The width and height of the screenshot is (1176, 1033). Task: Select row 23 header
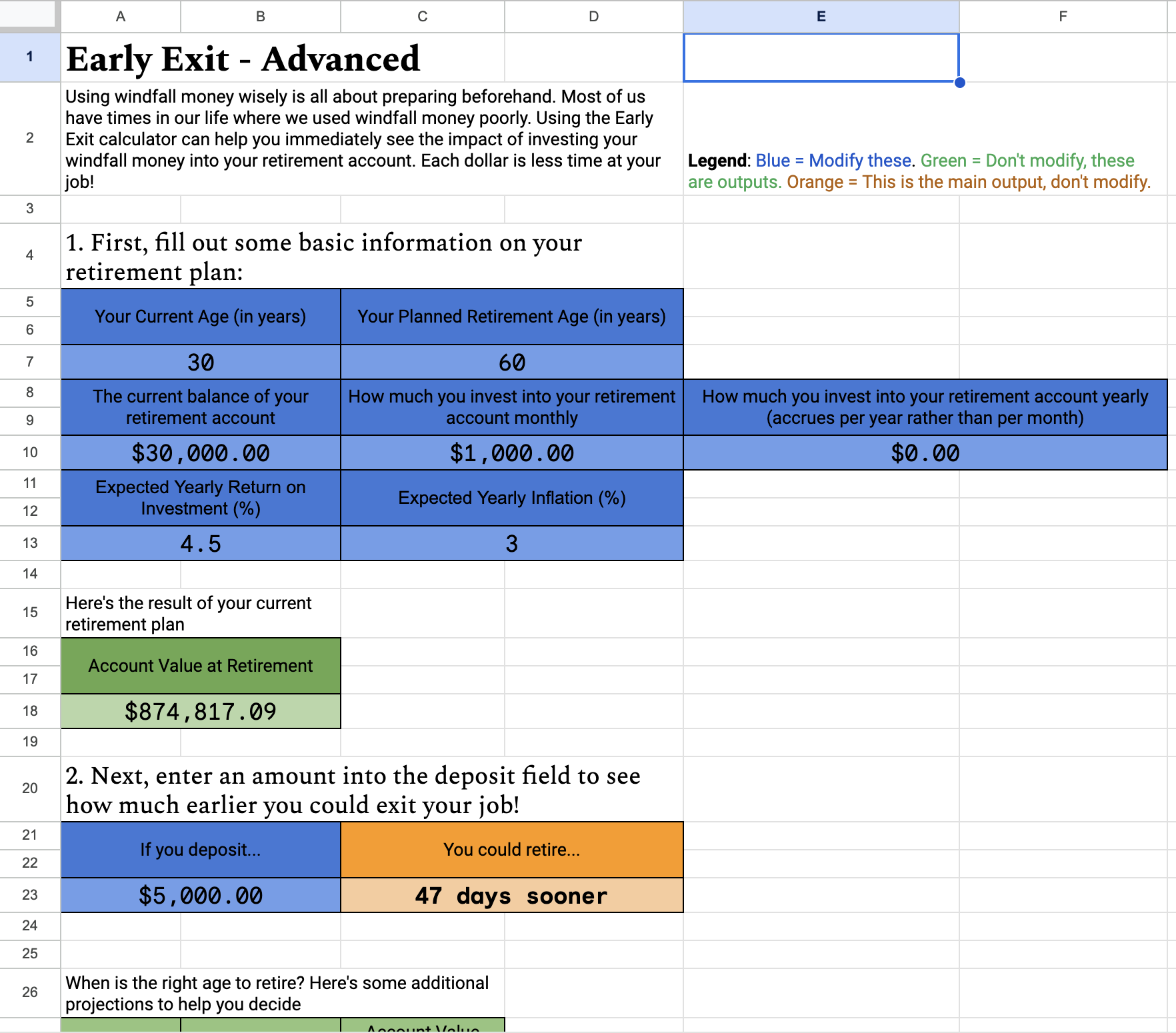(x=30, y=895)
